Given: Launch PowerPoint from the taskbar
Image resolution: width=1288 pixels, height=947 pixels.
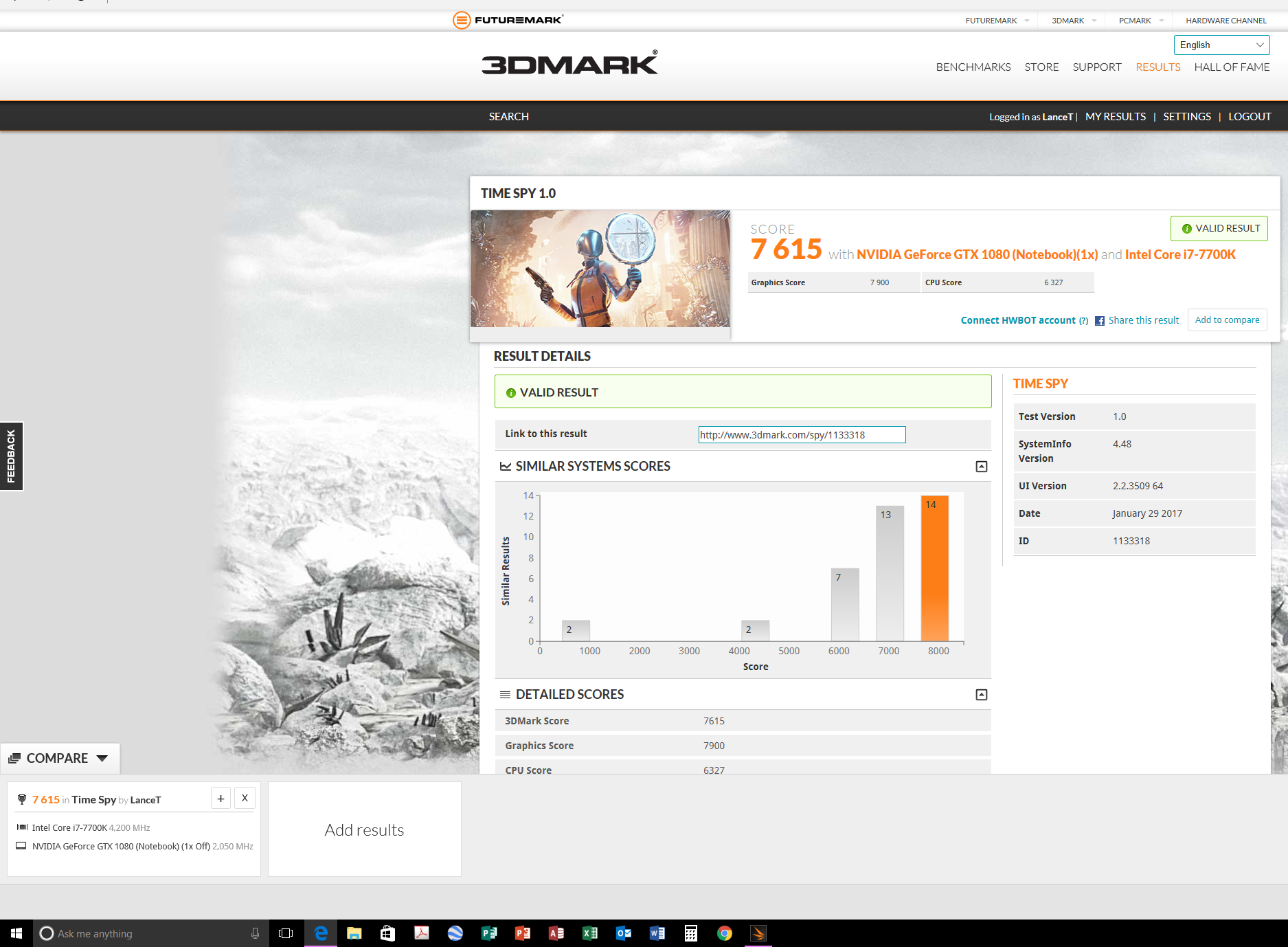Looking at the screenshot, I should pyautogui.click(x=523, y=933).
